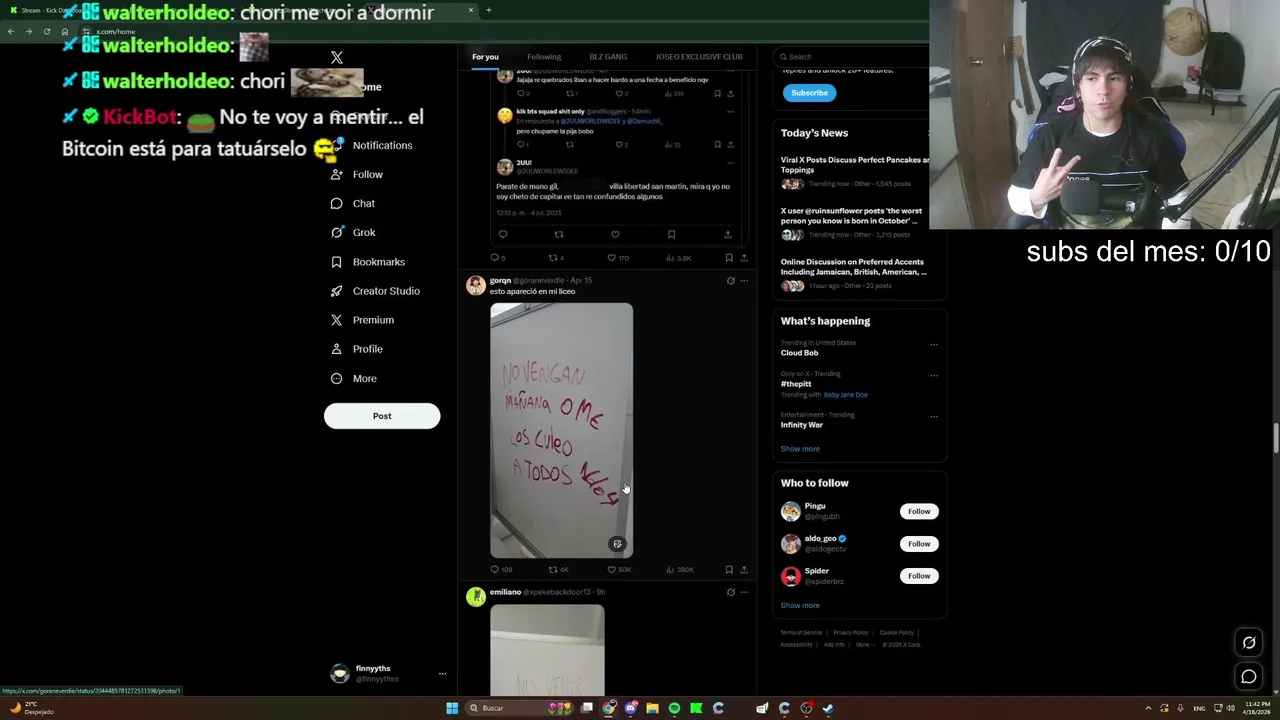Open Bookmarks in the left sidebar
This screenshot has height=720, width=1280.
coord(367,262)
